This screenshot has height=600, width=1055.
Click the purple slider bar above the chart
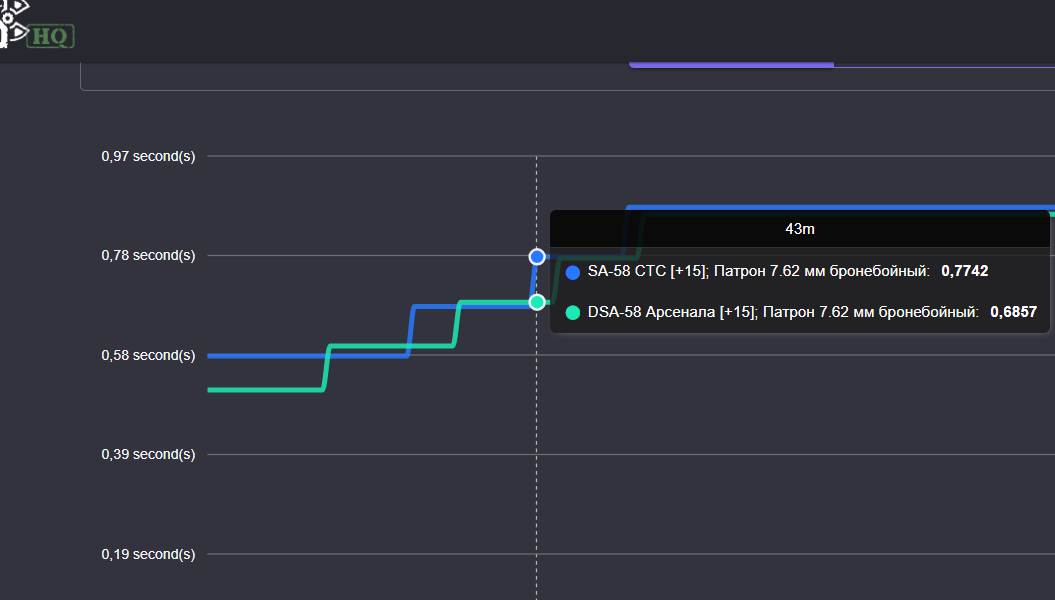pyautogui.click(x=731, y=65)
